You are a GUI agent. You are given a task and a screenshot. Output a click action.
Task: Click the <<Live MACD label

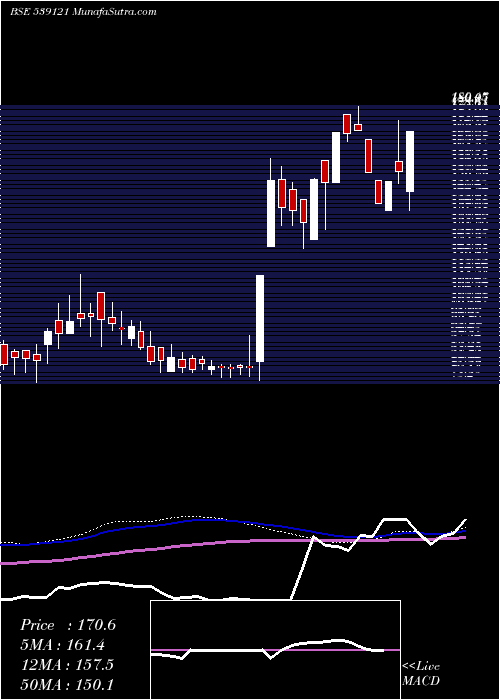pyautogui.click(x=421, y=674)
